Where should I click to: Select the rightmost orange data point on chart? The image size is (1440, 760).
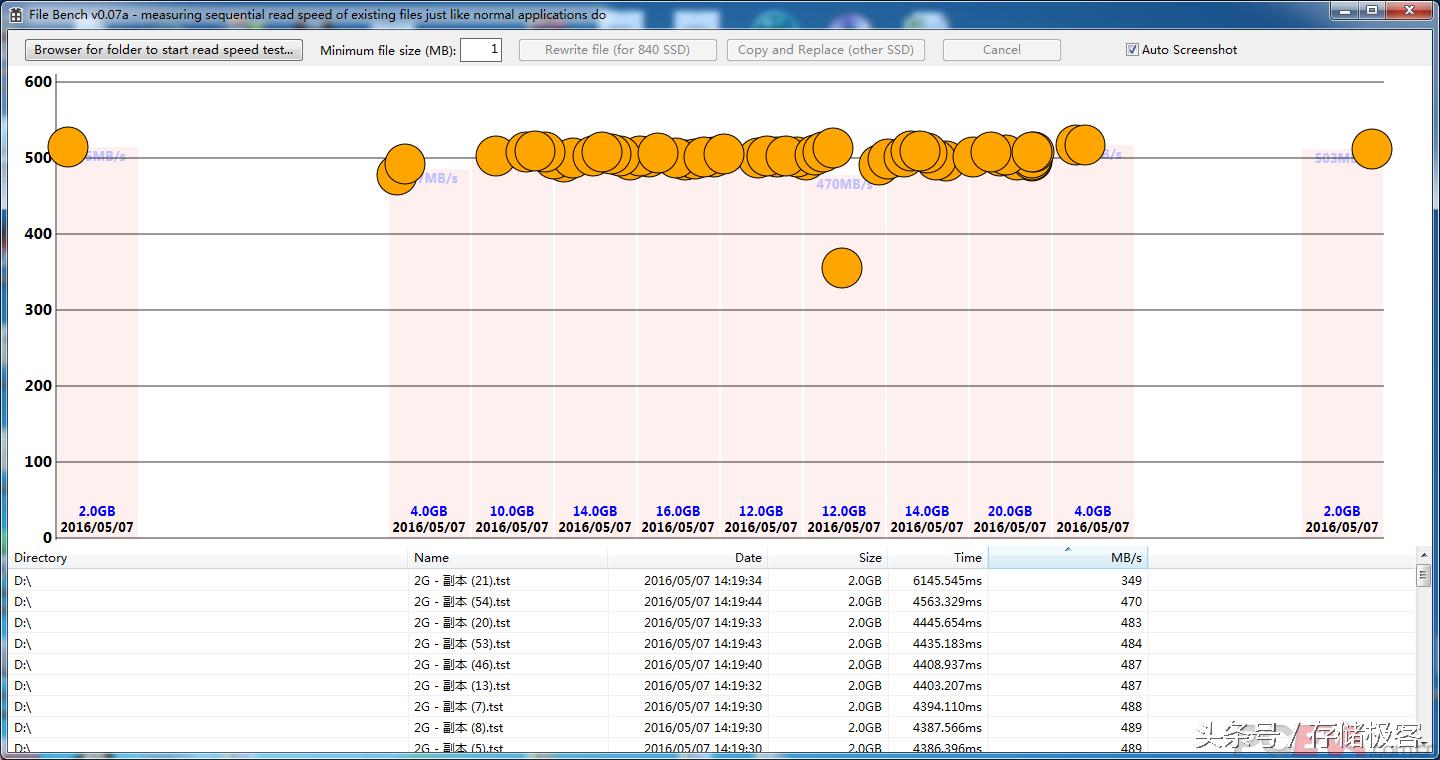[1371, 149]
